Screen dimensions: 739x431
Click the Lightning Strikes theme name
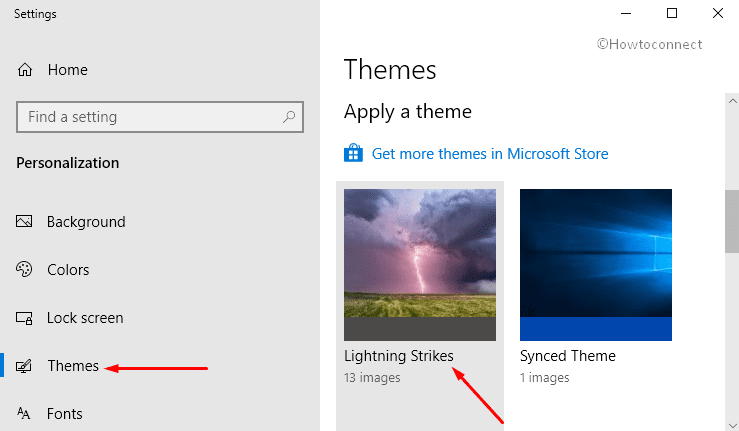coord(399,356)
